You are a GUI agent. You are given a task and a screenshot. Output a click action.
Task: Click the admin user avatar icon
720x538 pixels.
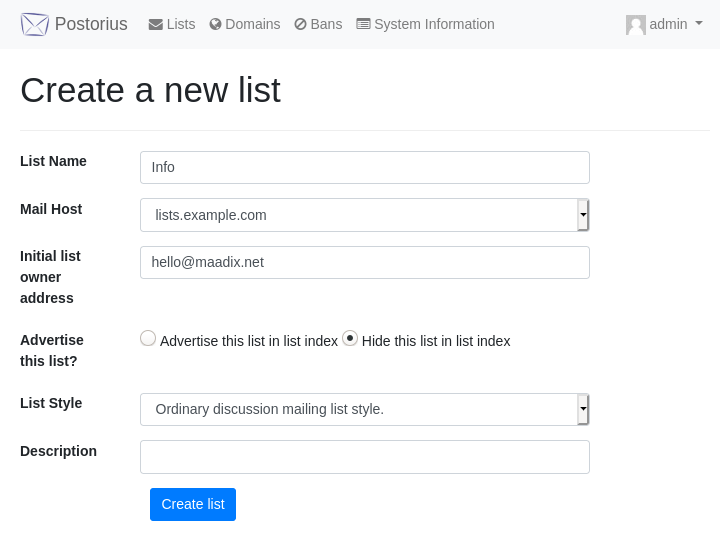click(636, 25)
